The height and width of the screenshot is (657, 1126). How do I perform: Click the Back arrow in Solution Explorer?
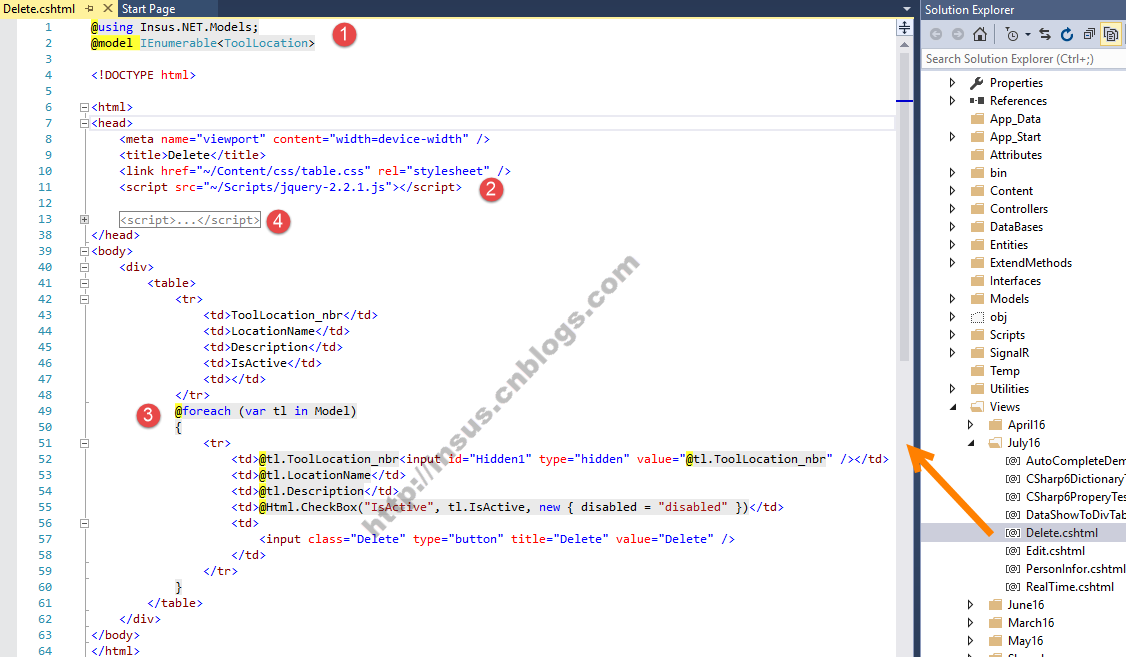click(936, 34)
